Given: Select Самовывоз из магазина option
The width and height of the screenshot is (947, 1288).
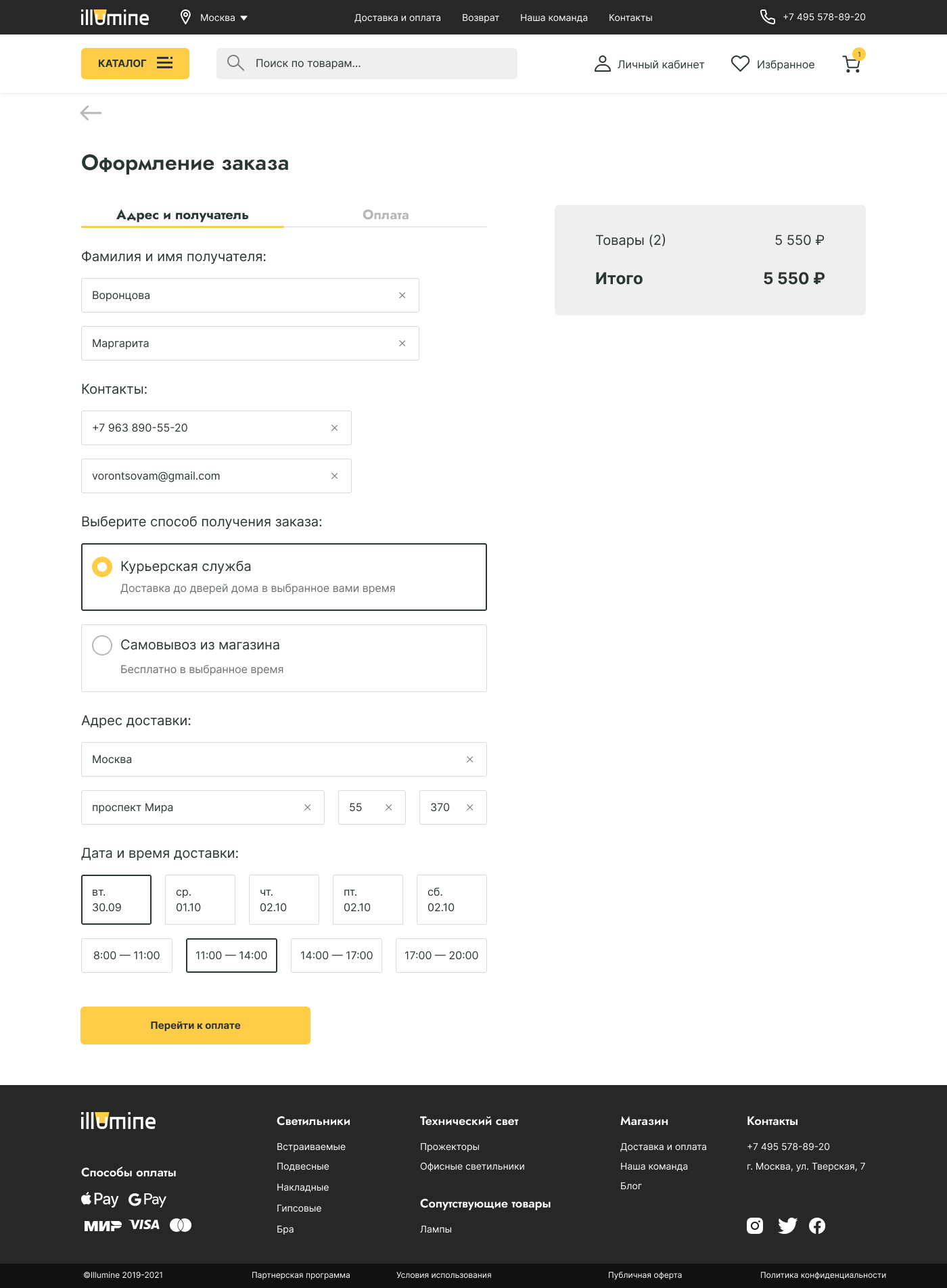Looking at the screenshot, I should tap(284, 658).
